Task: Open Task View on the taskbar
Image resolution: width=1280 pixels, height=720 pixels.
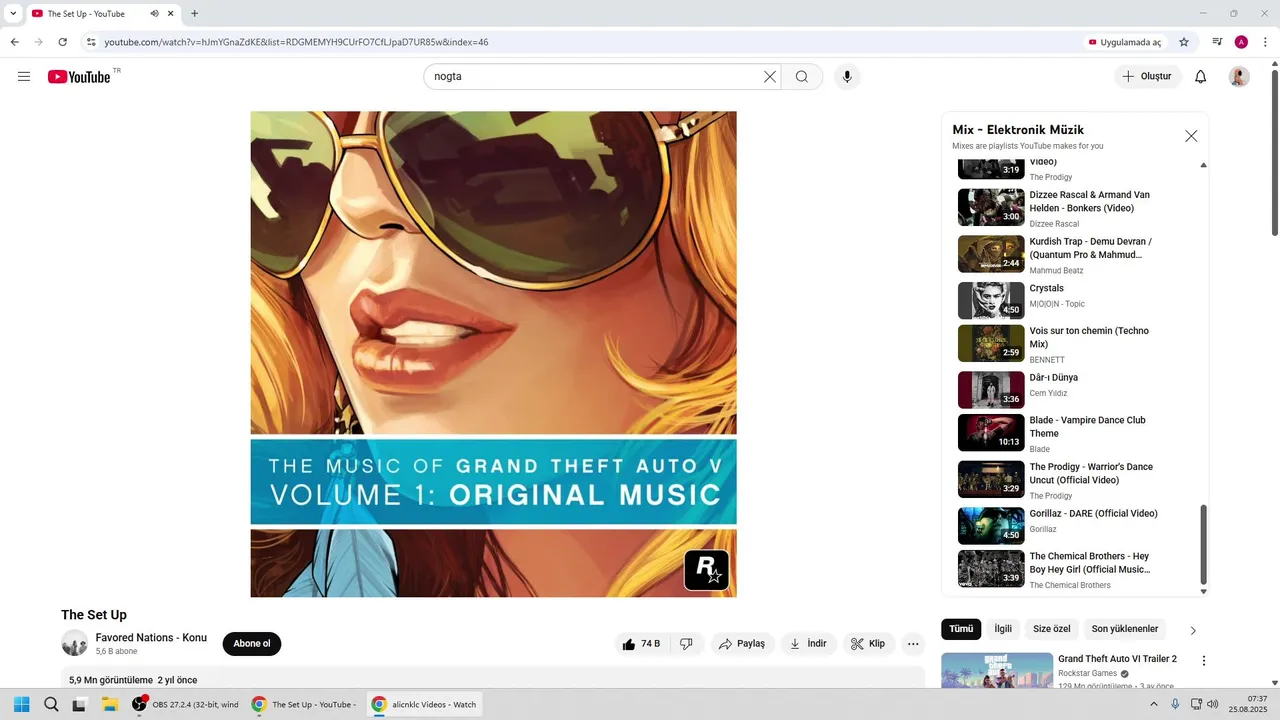Action: click(79, 704)
